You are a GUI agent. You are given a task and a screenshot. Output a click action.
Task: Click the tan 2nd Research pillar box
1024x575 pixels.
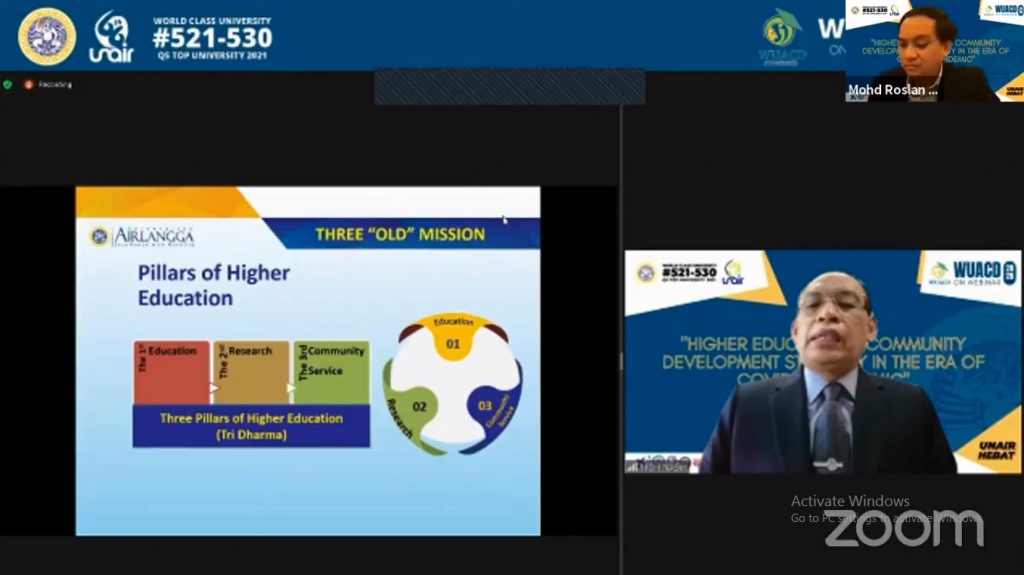[251, 371]
